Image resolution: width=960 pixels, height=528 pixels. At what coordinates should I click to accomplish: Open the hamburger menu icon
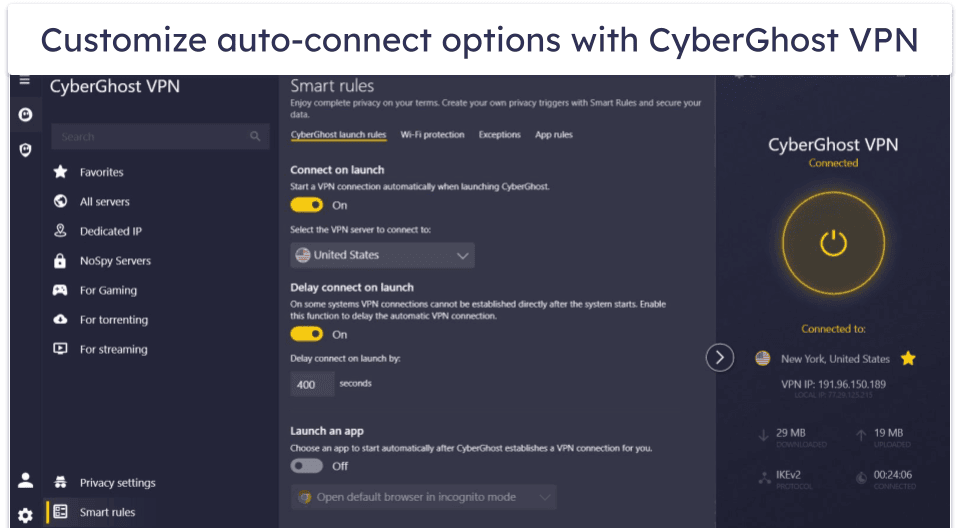[25, 80]
